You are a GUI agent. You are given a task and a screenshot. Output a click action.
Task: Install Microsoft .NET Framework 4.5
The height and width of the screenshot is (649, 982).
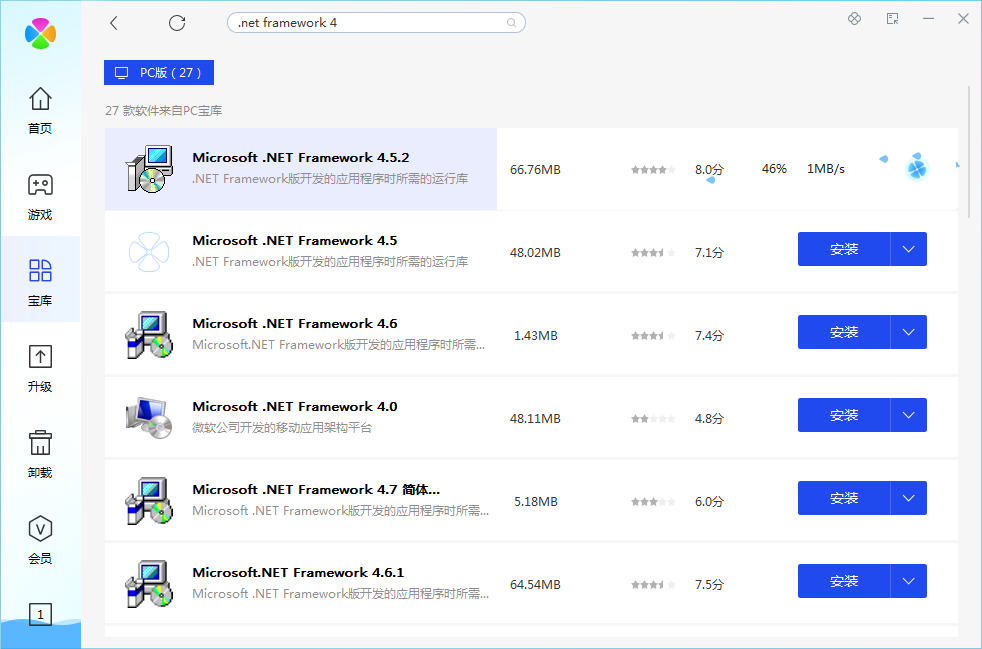point(844,249)
